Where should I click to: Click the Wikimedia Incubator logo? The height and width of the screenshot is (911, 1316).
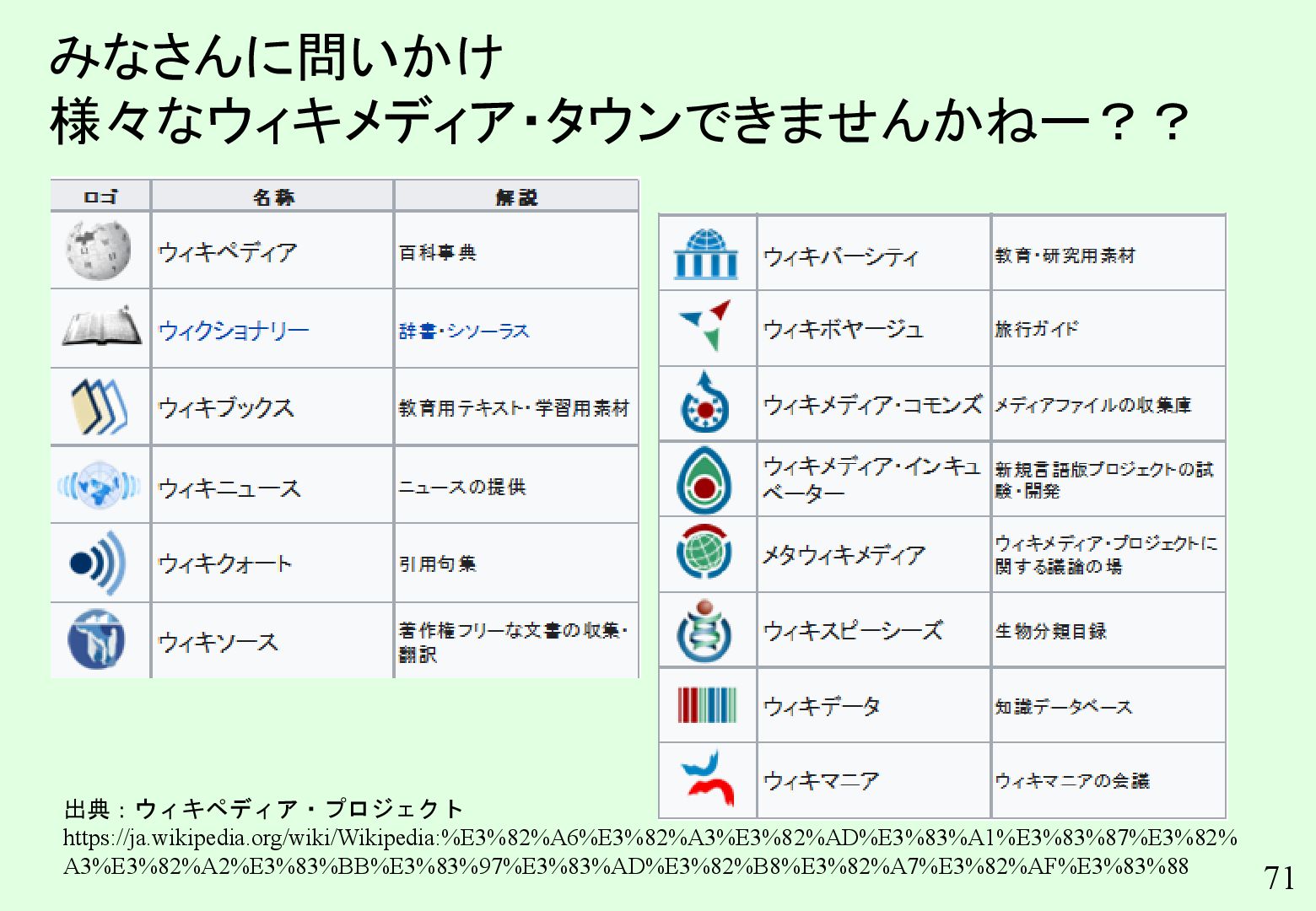point(704,478)
